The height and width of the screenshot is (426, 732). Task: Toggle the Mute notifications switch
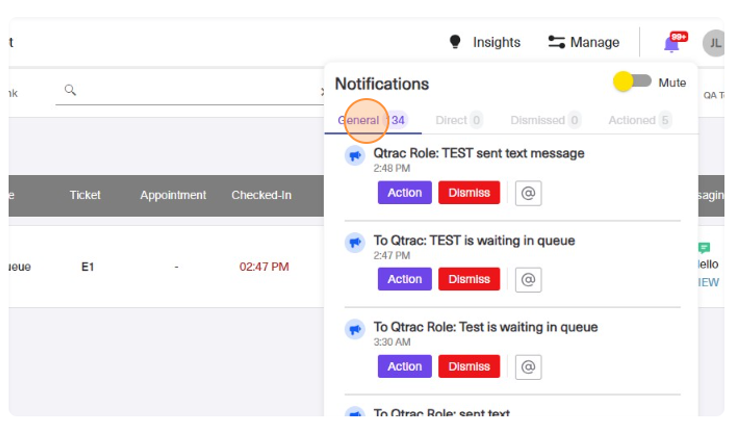633,81
